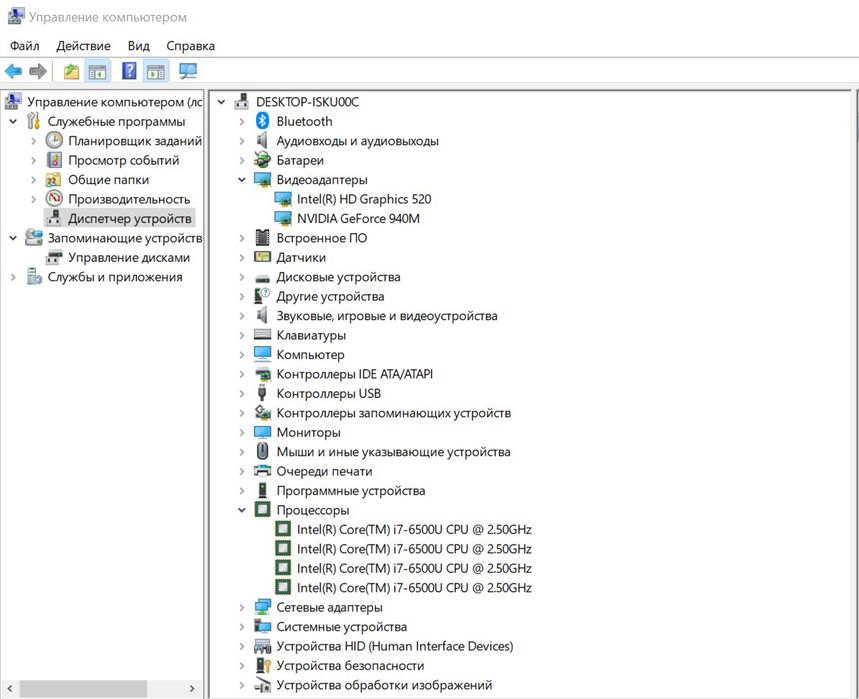This screenshot has width=859, height=699.
Task: Click the Forward arrow toolbar icon
Action: 38,71
